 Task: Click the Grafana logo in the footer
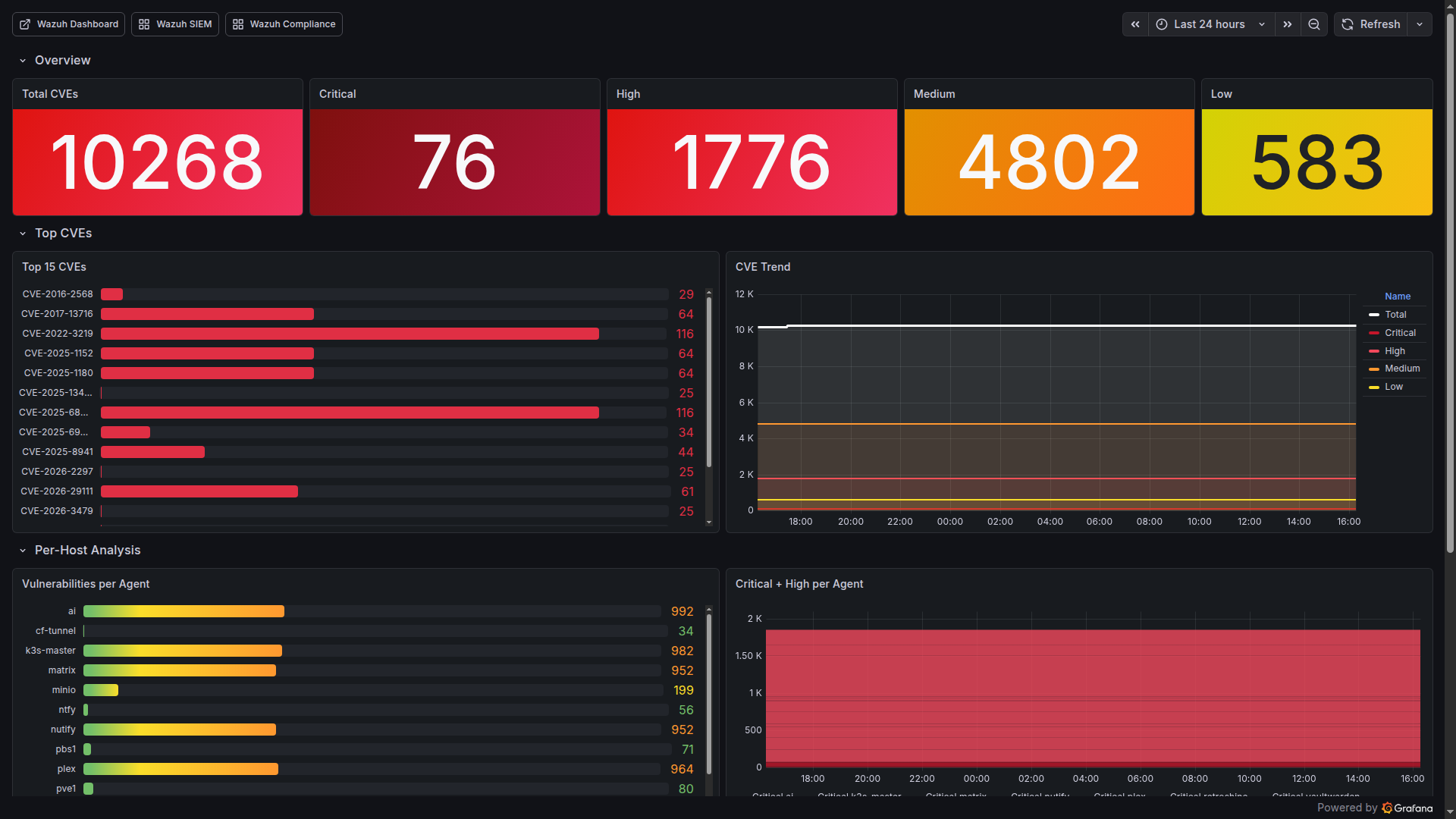pyautogui.click(x=1387, y=808)
